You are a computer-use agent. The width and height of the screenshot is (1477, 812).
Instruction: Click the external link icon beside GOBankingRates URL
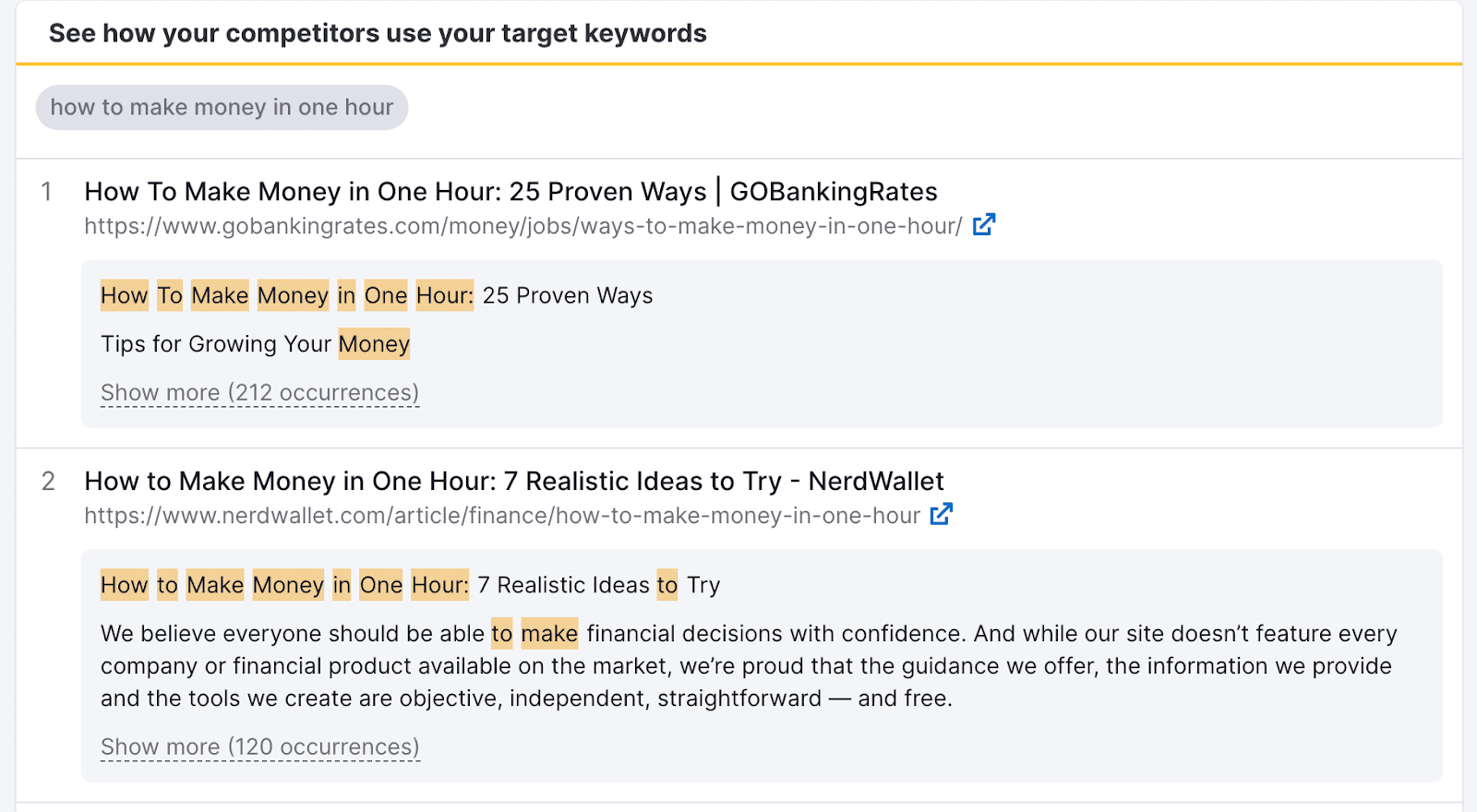[x=985, y=224]
